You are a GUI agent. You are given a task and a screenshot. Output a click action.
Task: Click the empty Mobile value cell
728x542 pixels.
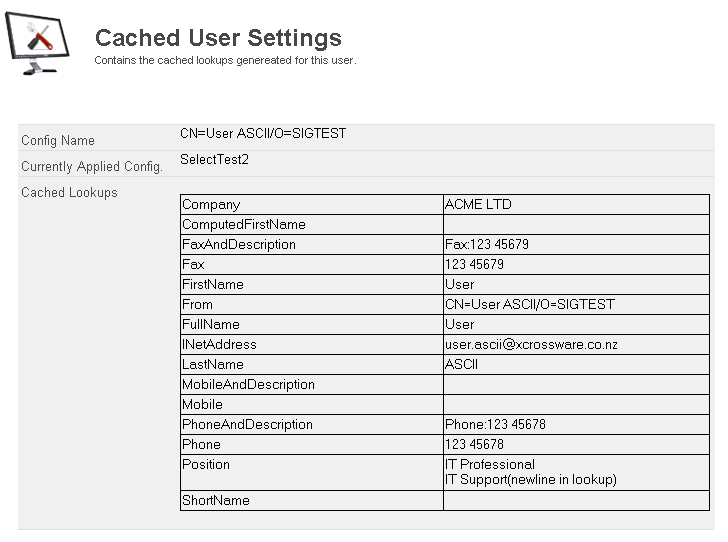coord(576,405)
